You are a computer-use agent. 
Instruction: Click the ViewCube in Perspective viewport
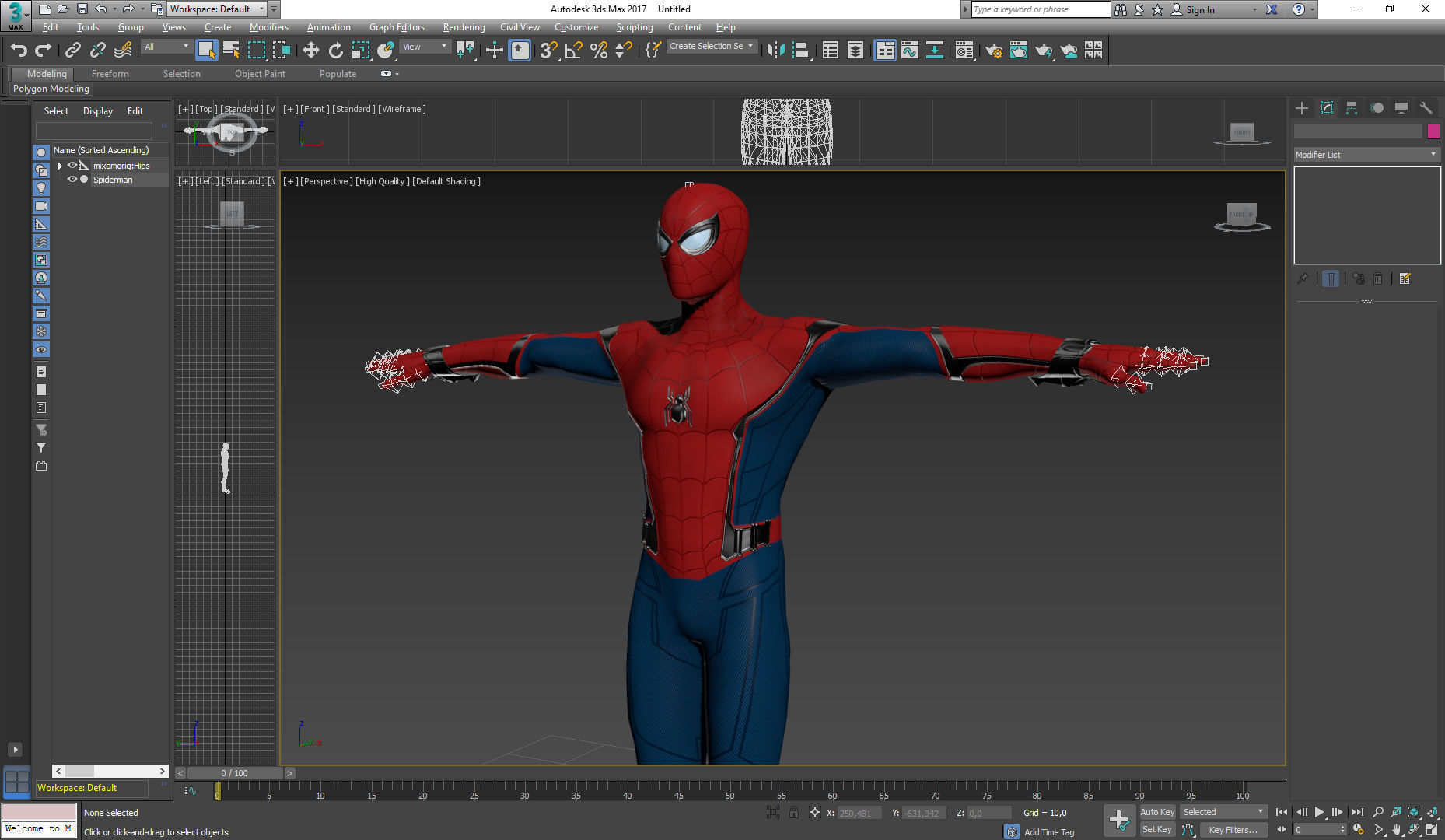point(1242,215)
